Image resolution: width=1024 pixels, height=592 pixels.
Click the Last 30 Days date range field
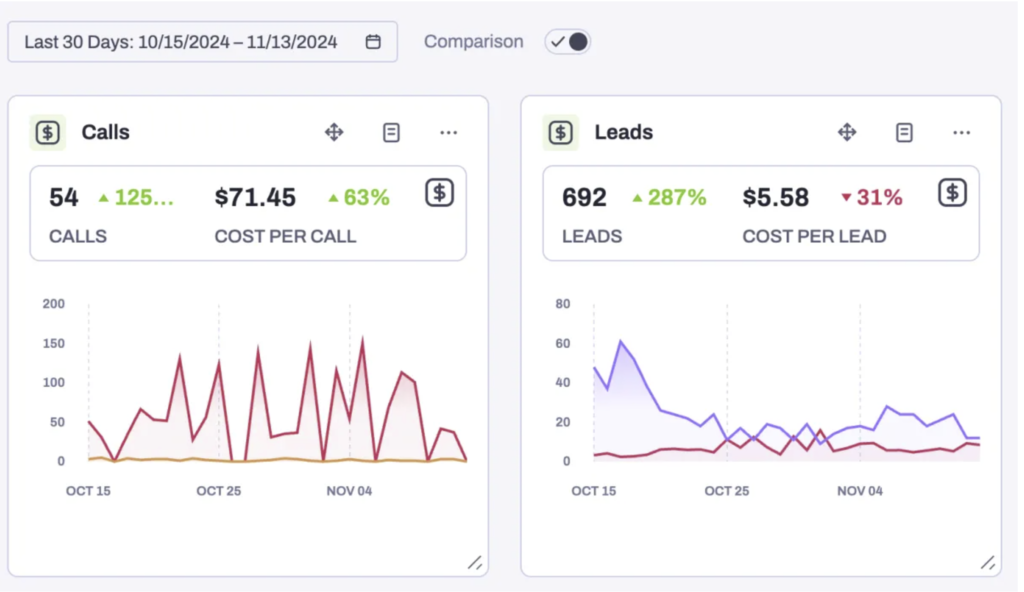coord(202,42)
